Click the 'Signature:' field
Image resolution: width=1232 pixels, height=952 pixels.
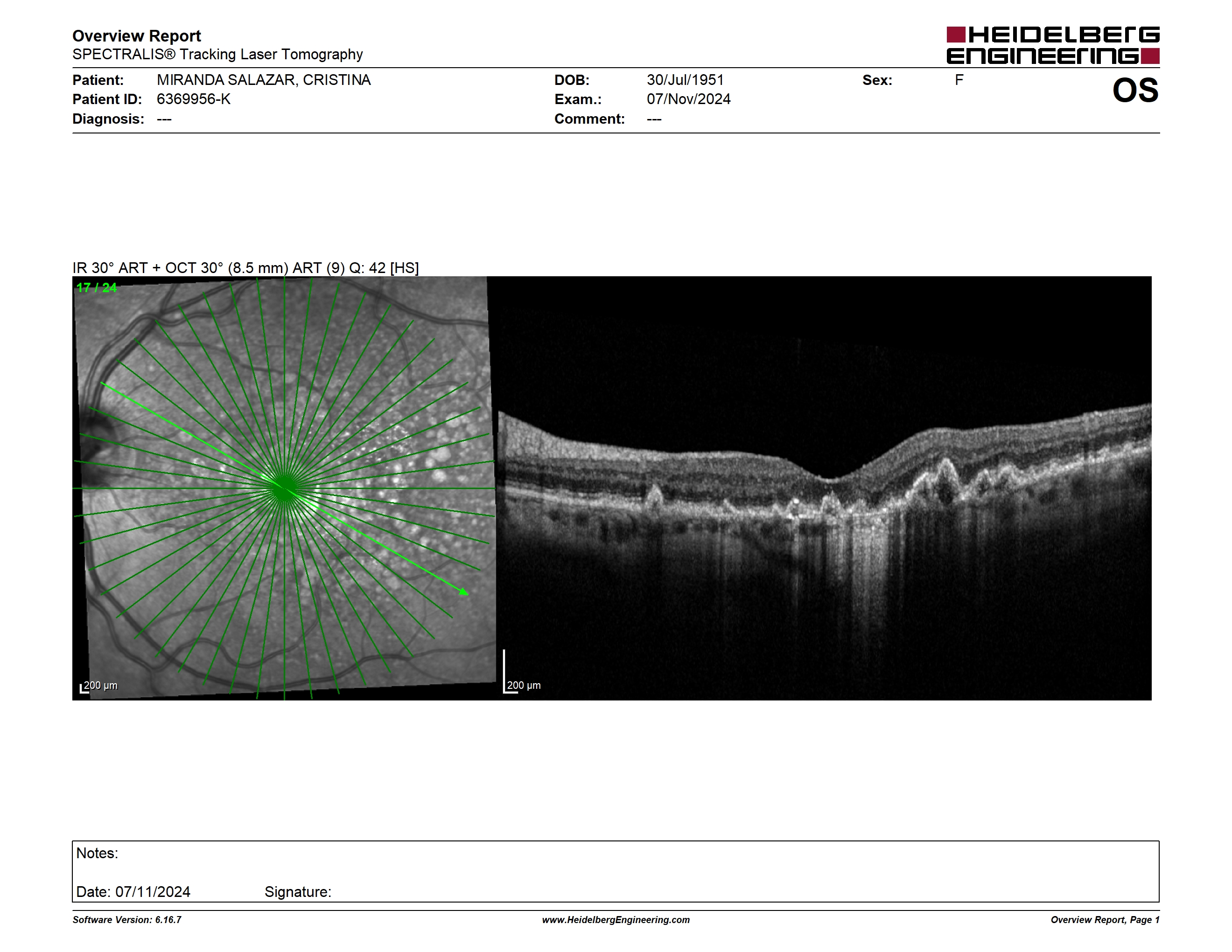coord(298,892)
